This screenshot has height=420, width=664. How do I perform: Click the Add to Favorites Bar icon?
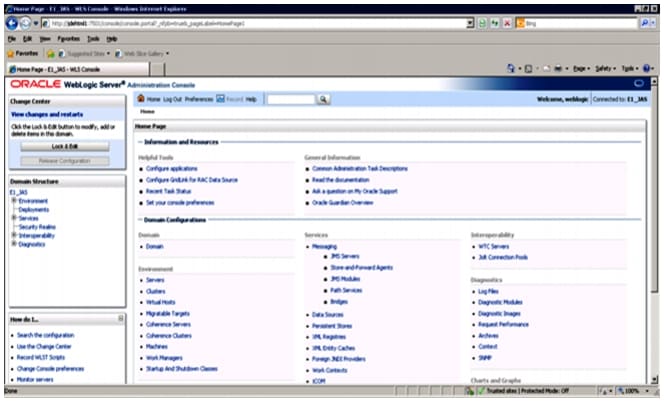[x=50, y=54]
